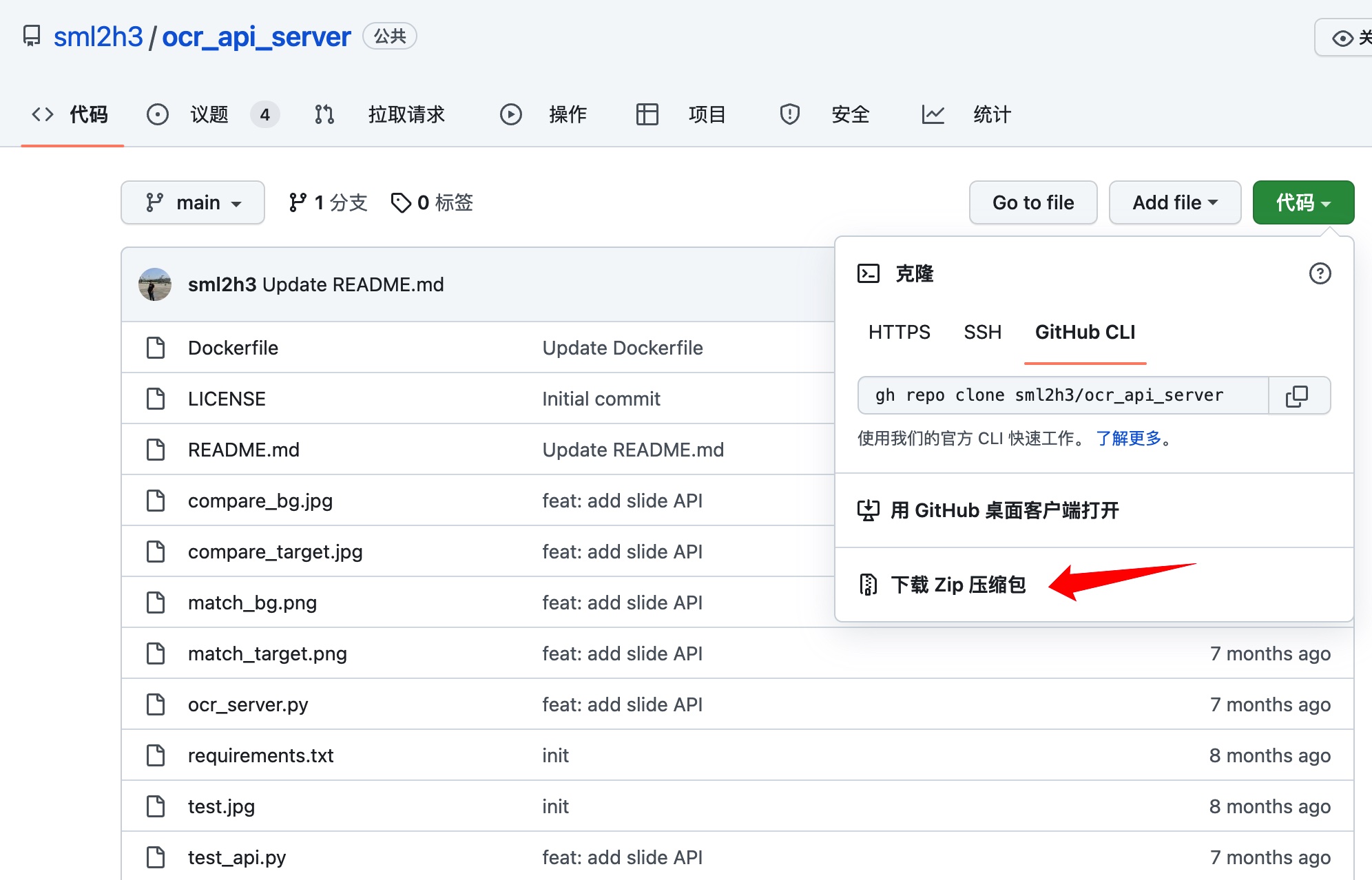Open the ocr_api_server repository link
The height and width of the screenshot is (880, 1372).
256,36
